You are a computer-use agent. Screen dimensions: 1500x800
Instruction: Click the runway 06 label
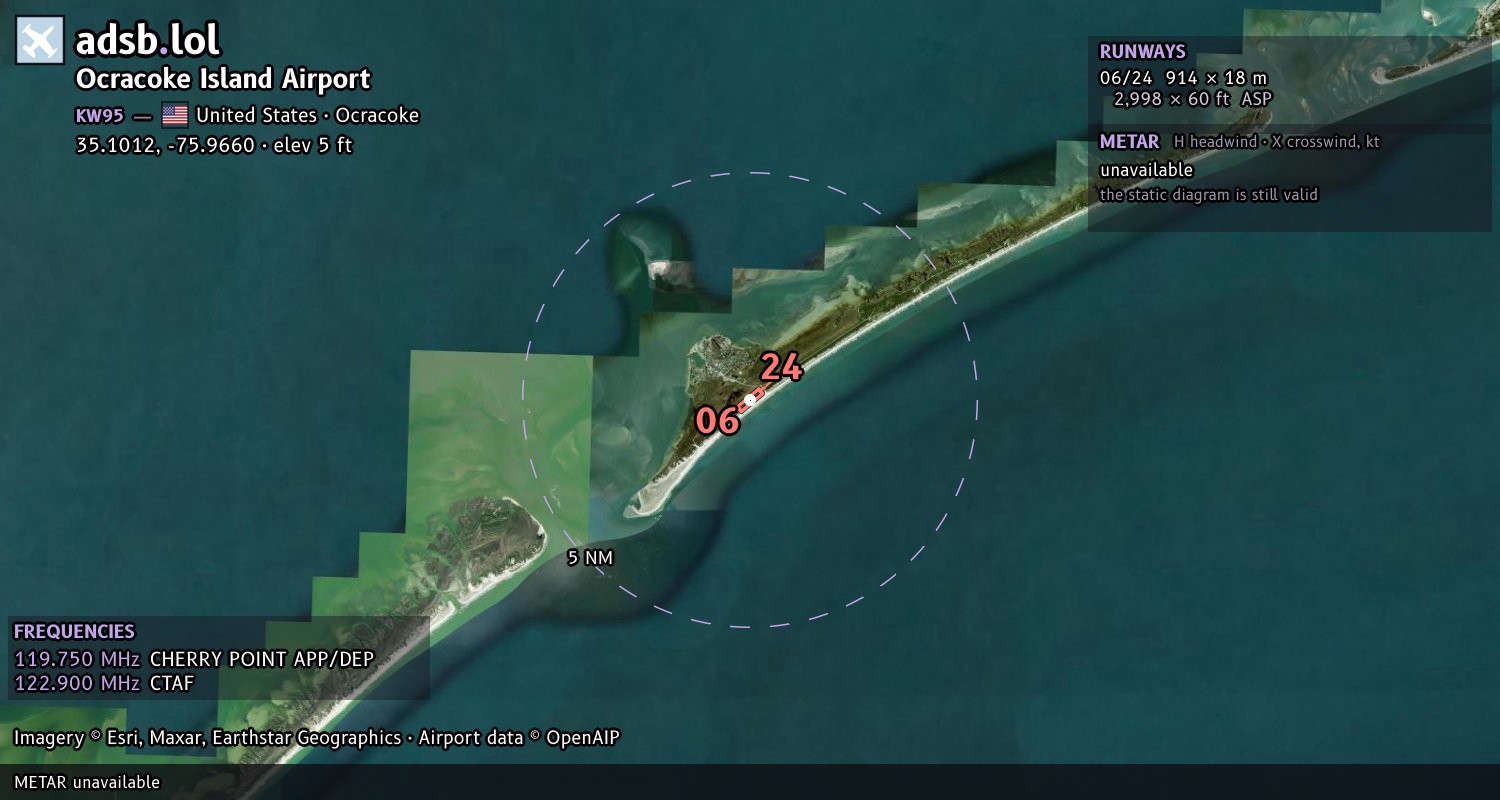click(717, 421)
